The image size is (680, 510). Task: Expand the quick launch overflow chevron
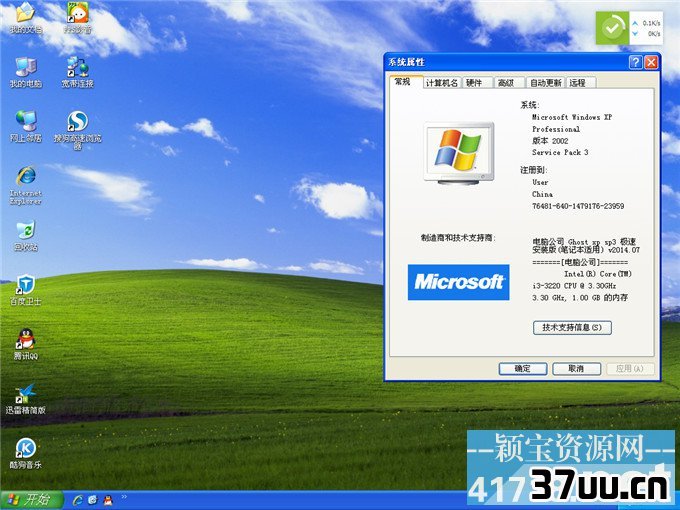click(x=124, y=497)
